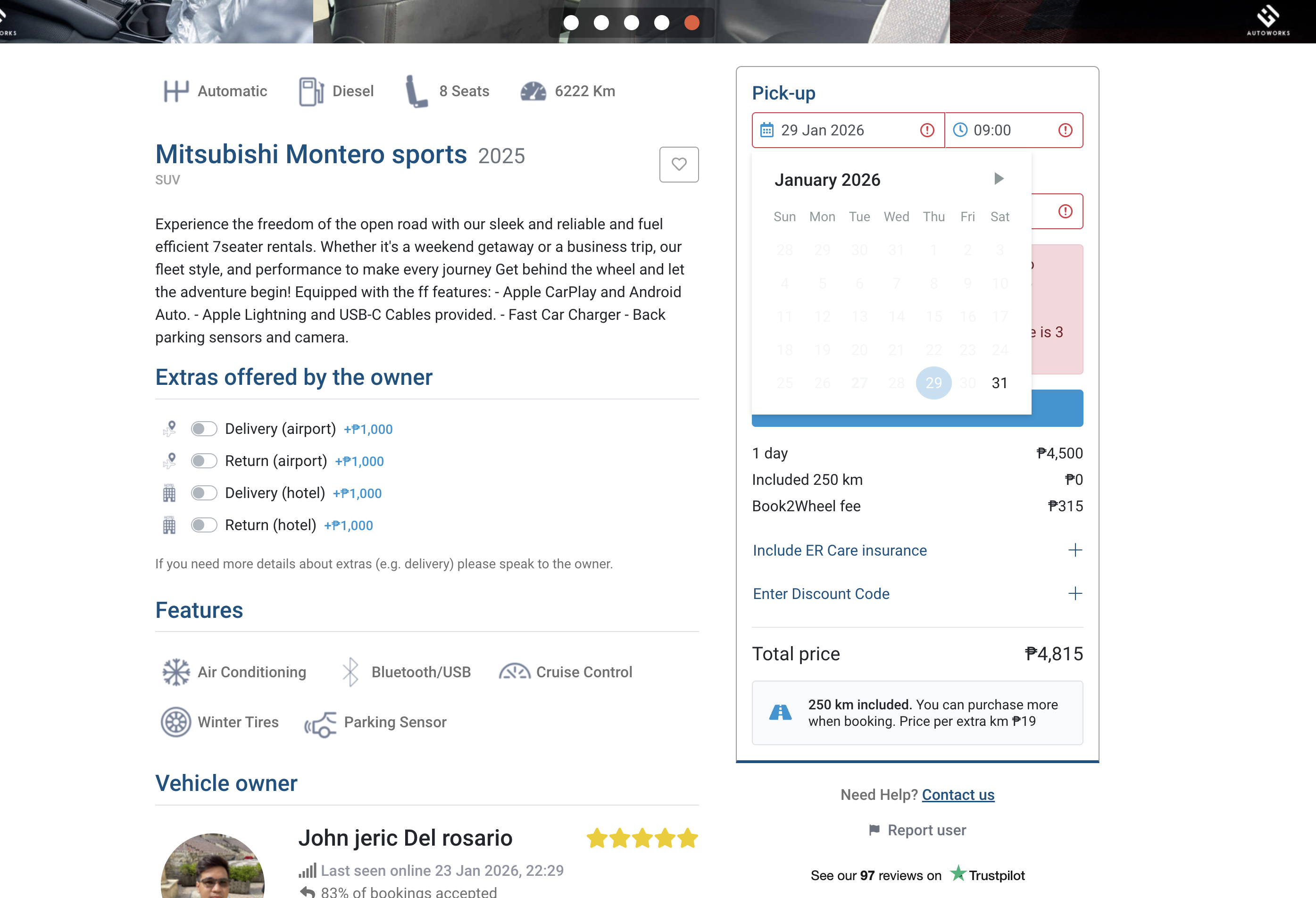
Task: Open the Contact us link
Action: click(958, 794)
